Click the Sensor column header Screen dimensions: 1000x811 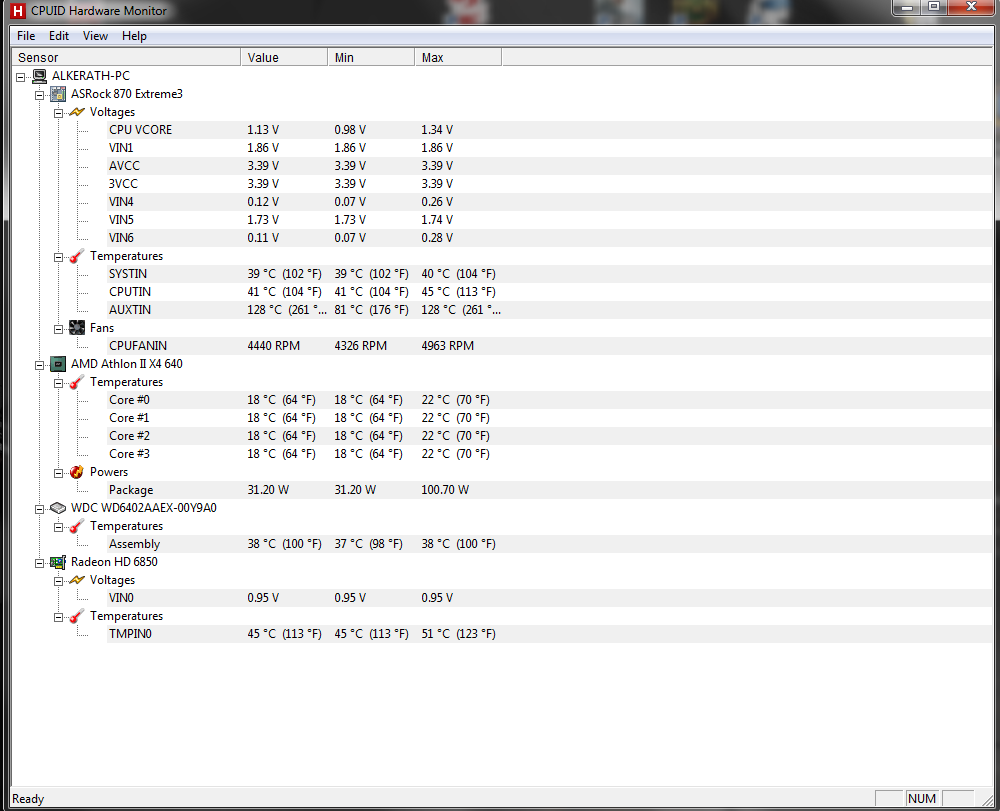pyautogui.click(x=126, y=57)
